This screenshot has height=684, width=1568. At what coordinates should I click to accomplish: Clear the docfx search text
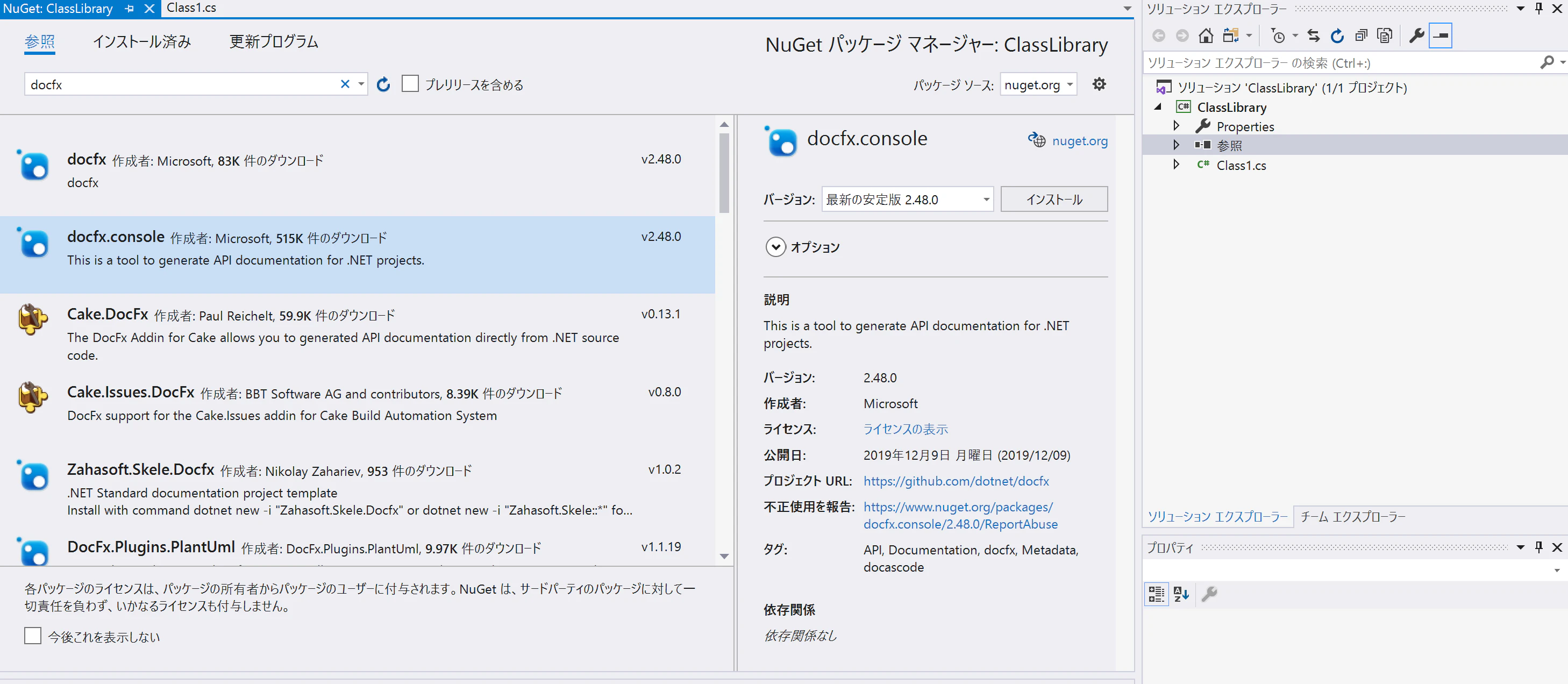[x=345, y=84]
